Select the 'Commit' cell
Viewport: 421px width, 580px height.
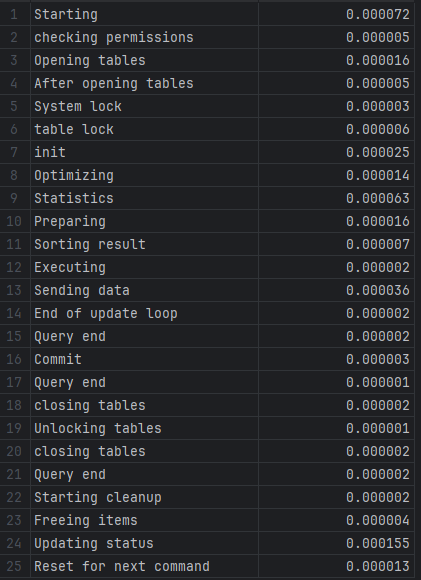[144, 359]
